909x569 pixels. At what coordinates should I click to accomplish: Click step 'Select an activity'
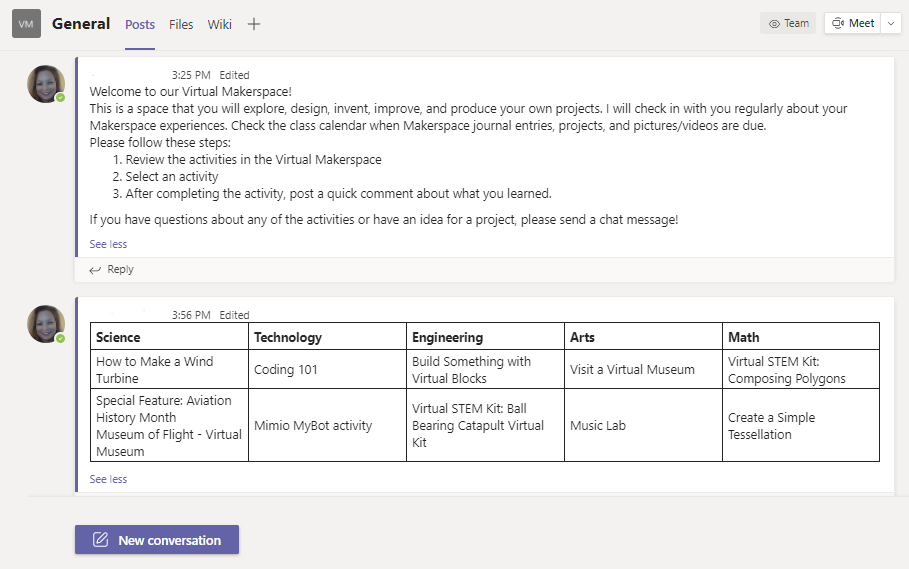tap(172, 177)
